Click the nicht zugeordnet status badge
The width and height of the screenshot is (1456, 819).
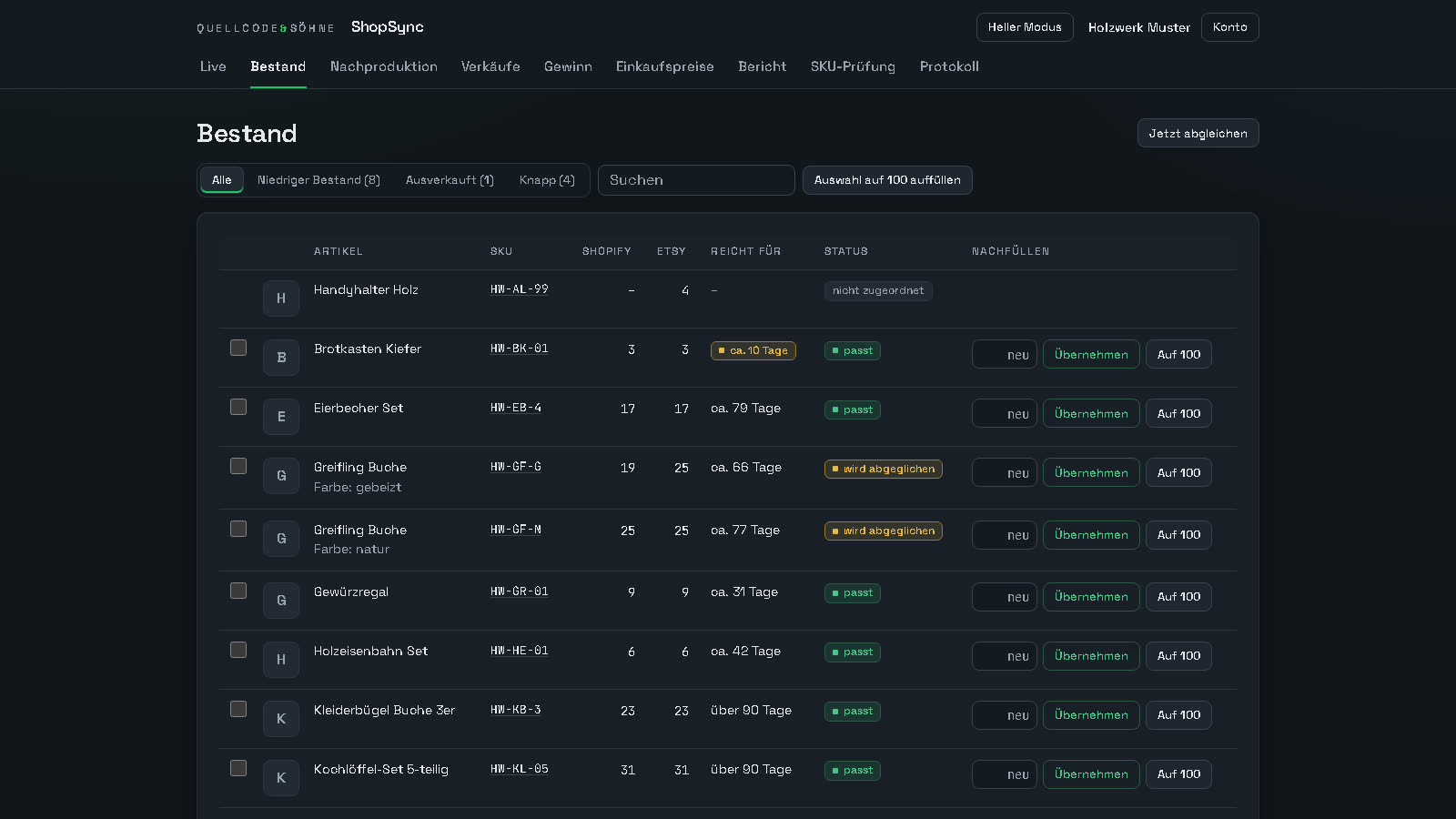click(878, 290)
